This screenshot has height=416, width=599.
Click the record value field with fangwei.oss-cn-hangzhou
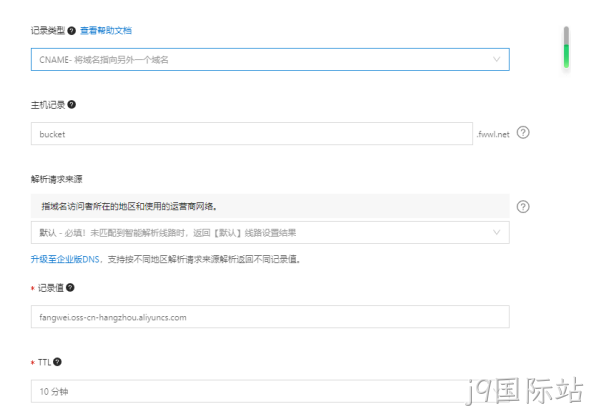270,317
